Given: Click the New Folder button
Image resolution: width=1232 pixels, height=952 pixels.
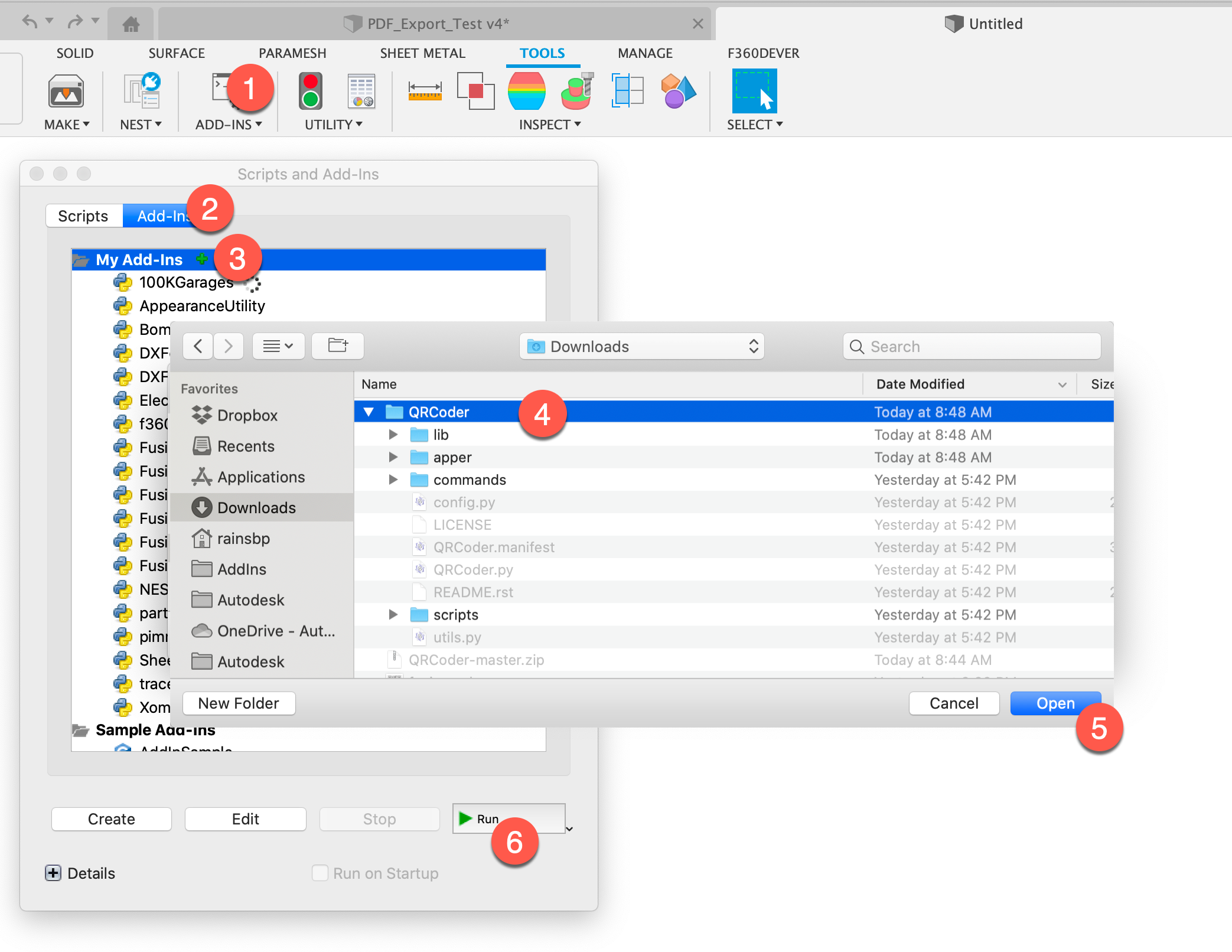Looking at the screenshot, I should tap(239, 703).
